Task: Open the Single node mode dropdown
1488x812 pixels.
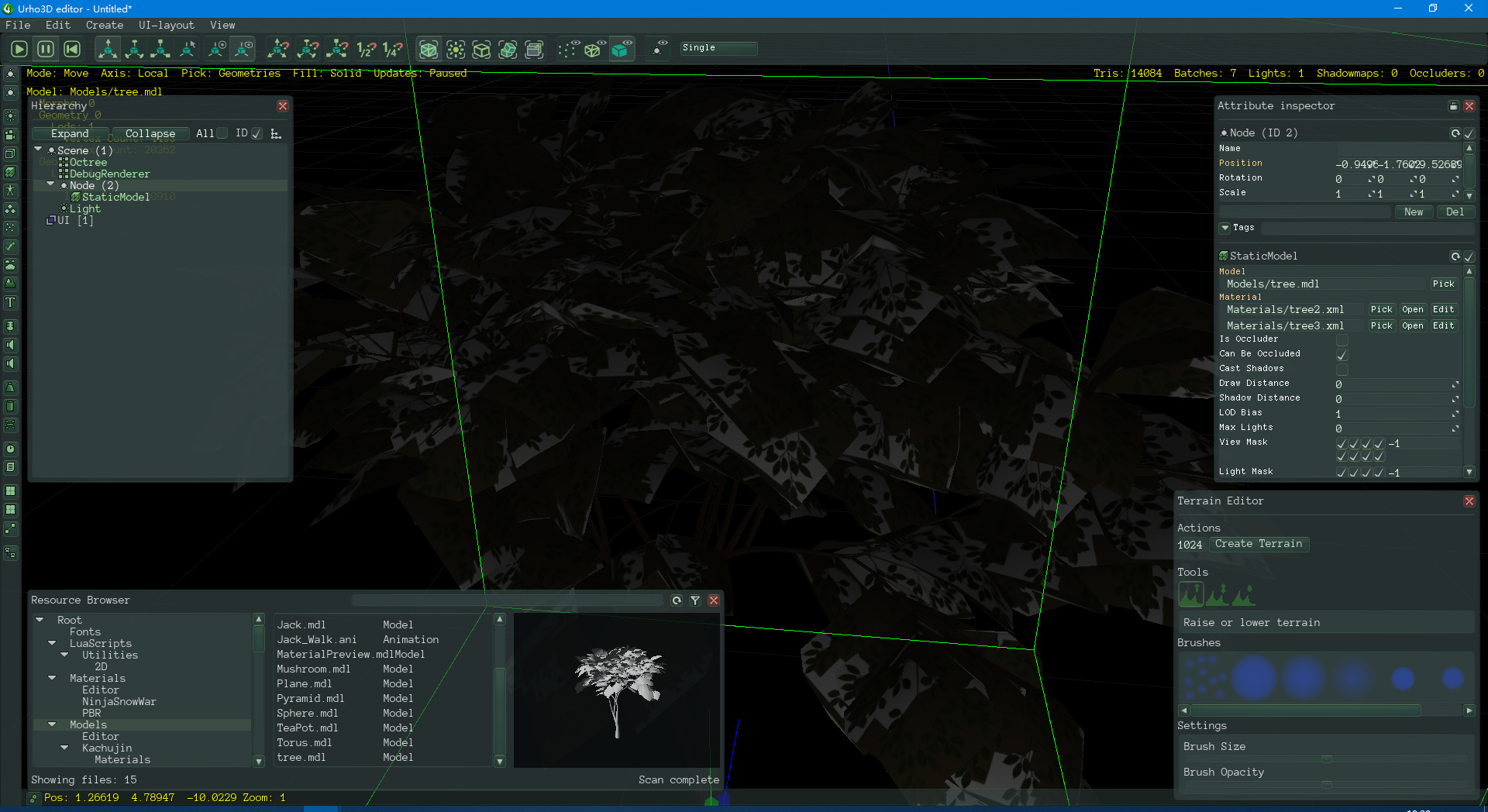Action: [718, 48]
